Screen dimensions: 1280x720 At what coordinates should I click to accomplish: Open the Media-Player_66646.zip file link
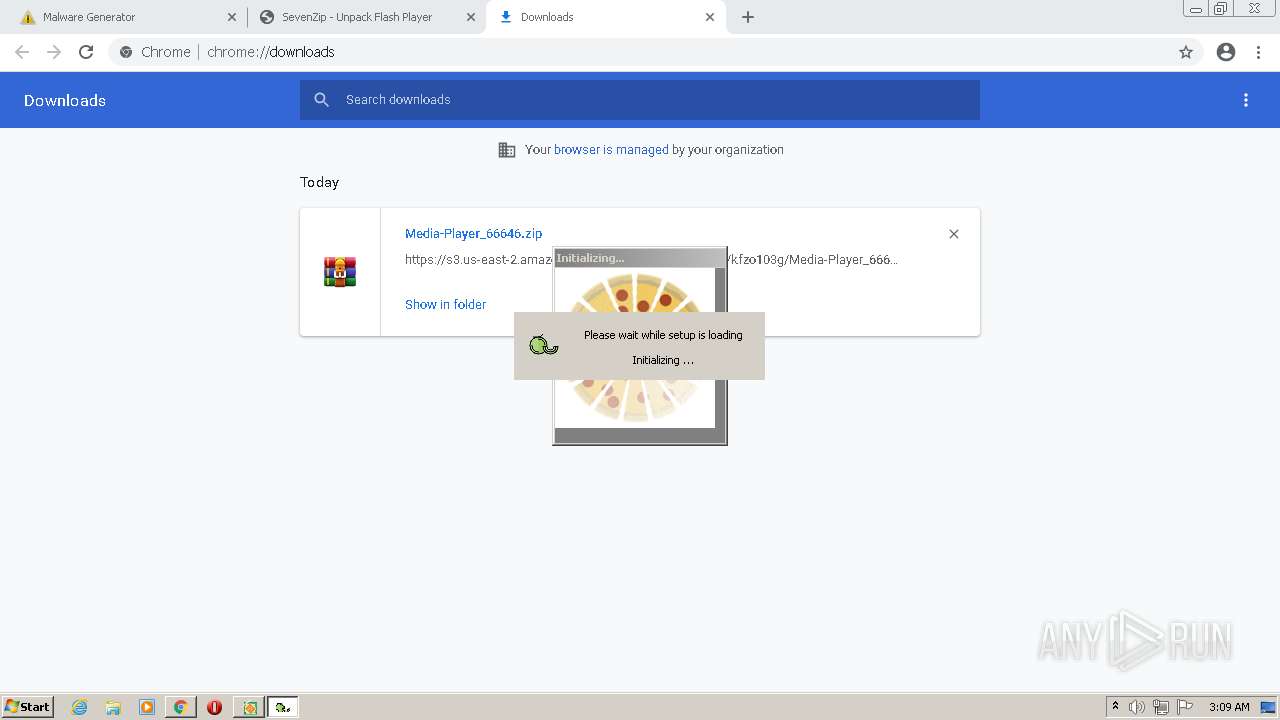[x=473, y=234]
